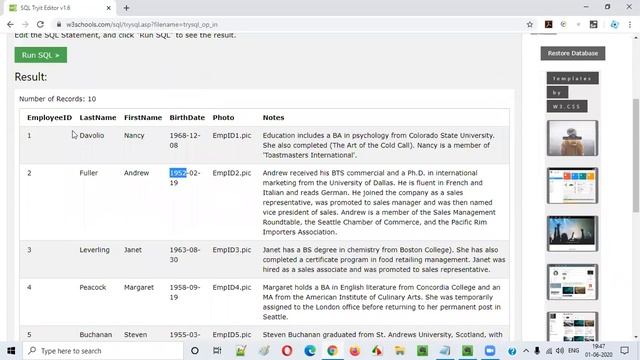Image resolution: width=640 pixels, height=360 pixels.
Task: Click the LastName column header
Action: point(98,118)
